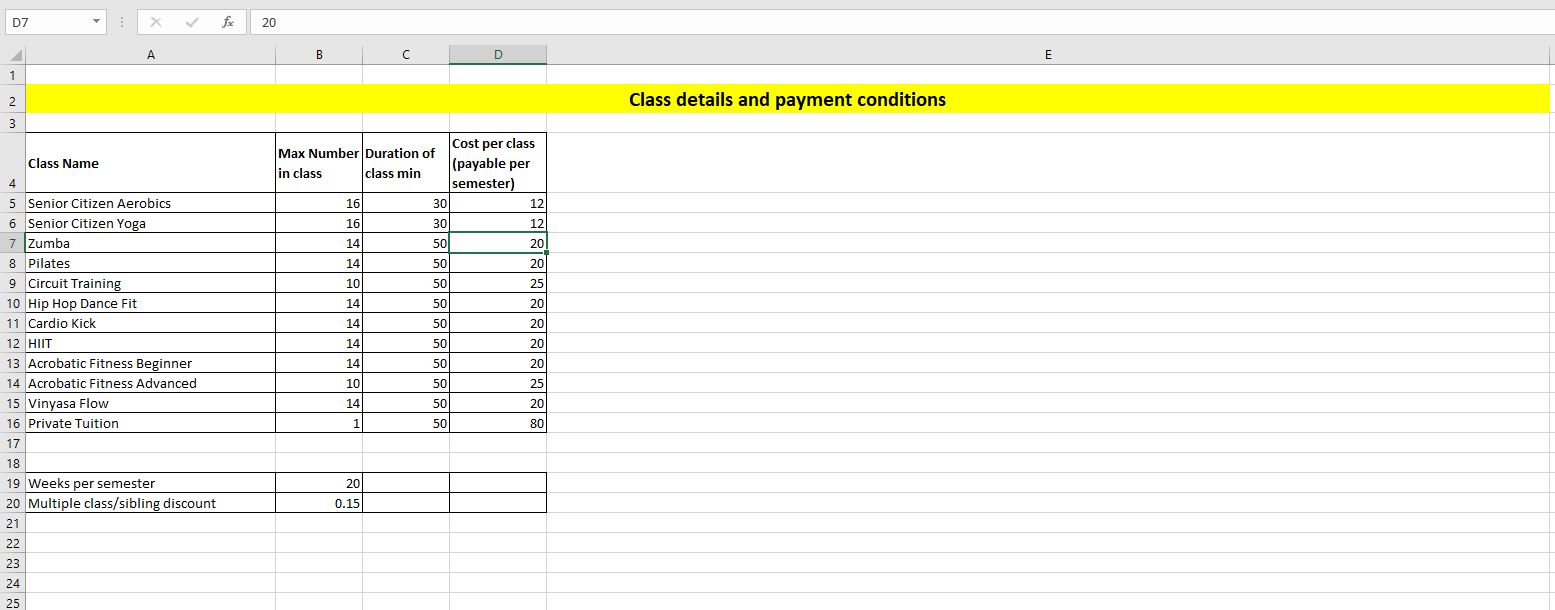Viewport: 1555px width, 610px height.
Task: Click the yellow title 'Class details and payment conditions'
Action: 787,99
